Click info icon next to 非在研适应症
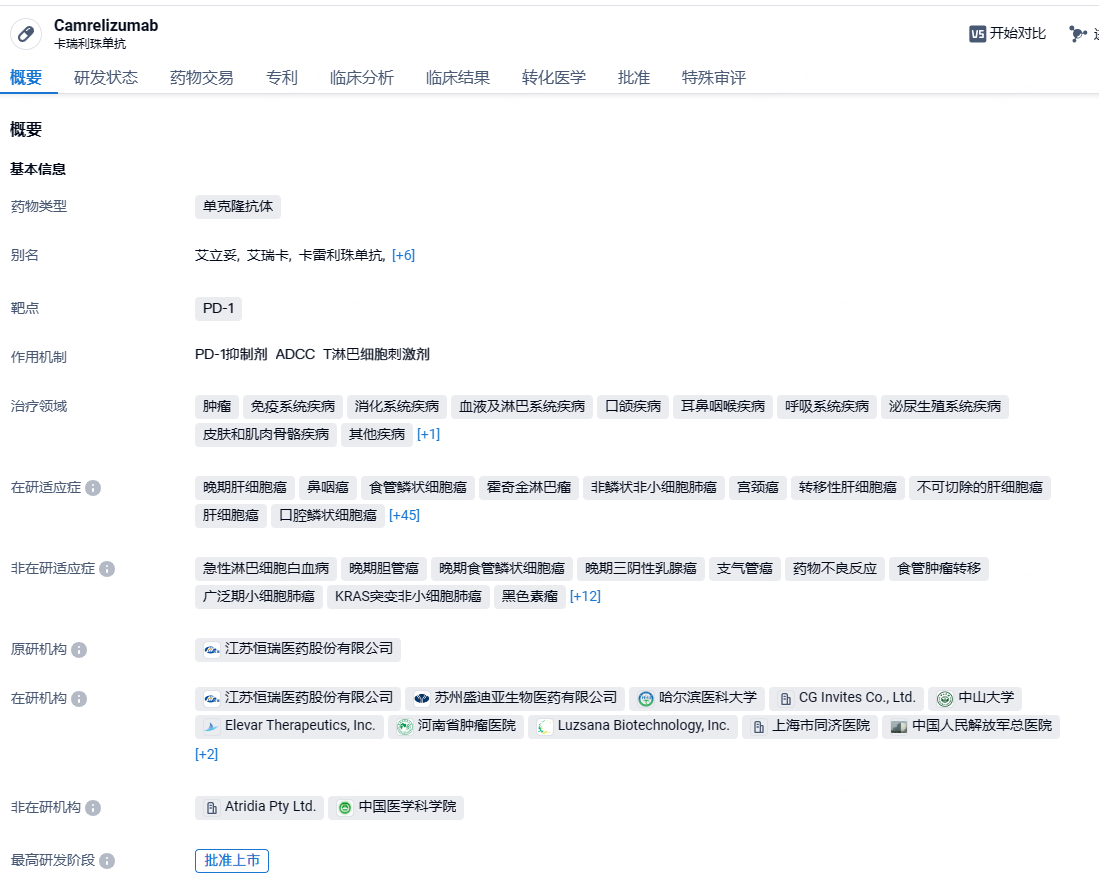This screenshot has width=1099, height=894. (107, 569)
